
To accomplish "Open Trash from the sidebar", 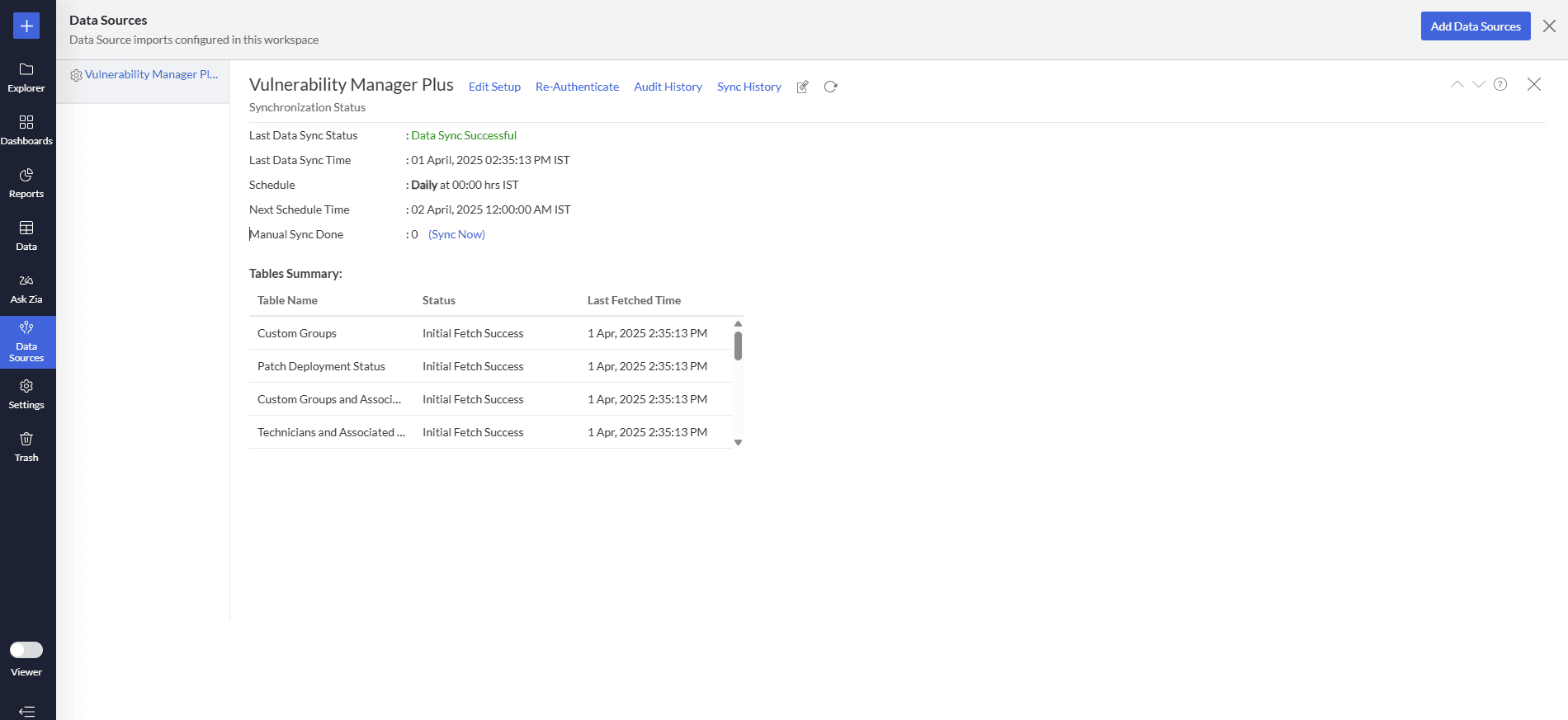I will coord(26,447).
